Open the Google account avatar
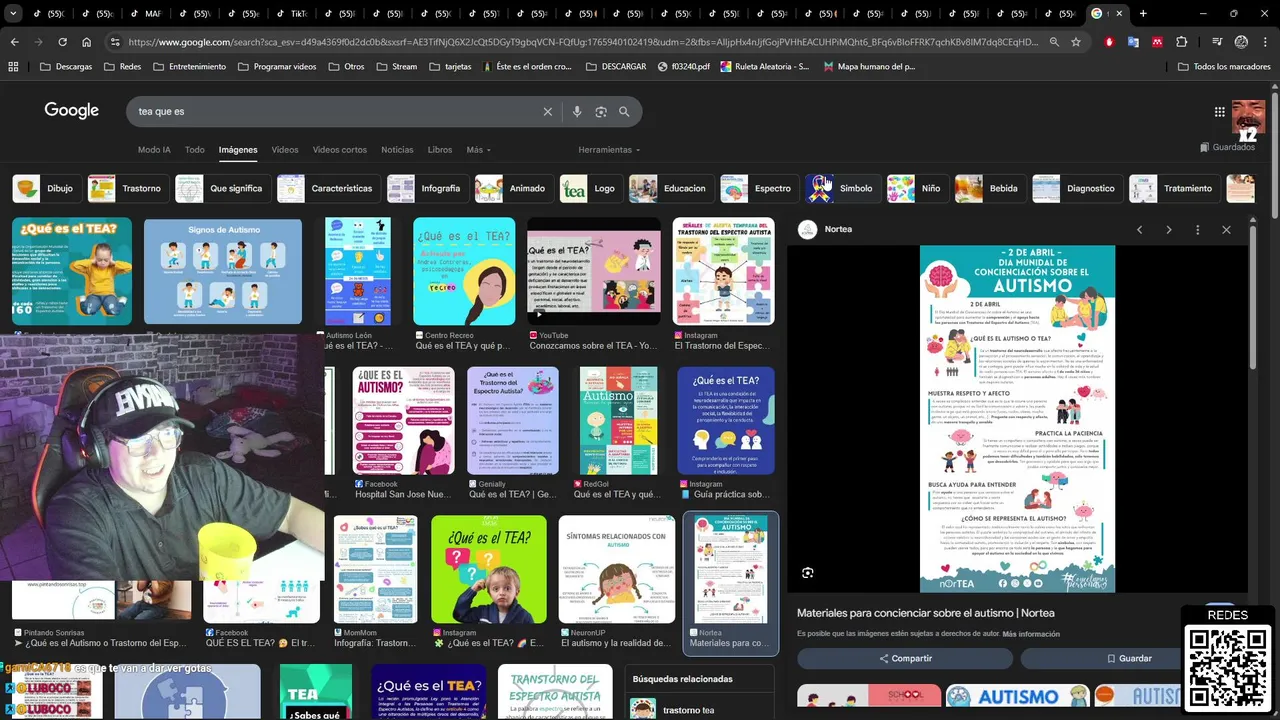Image resolution: width=1280 pixels, height=720 pixels. click(x=1248, y=118)
